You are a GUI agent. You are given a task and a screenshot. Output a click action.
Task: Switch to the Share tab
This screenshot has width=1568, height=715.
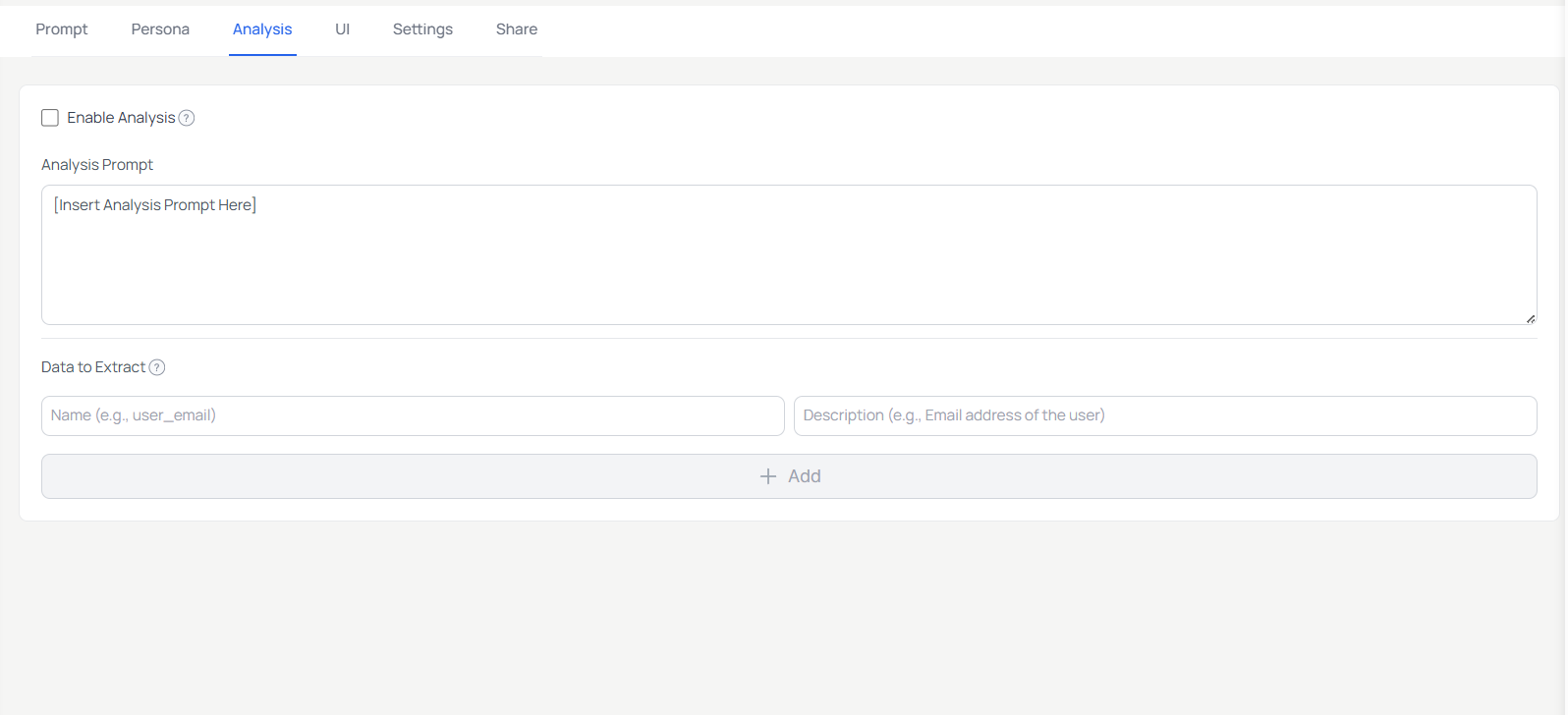(x=516, y=29)
